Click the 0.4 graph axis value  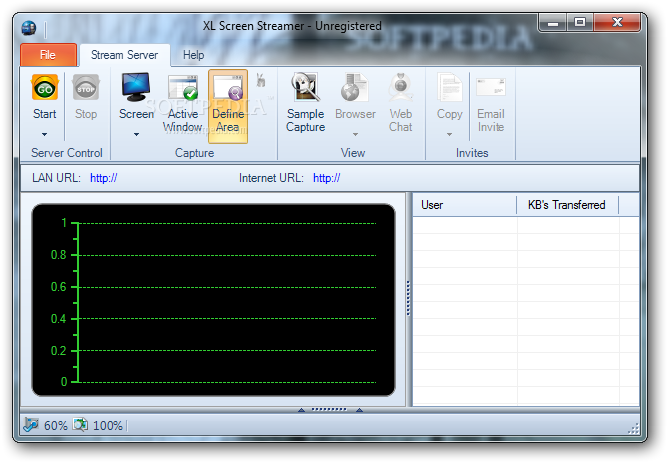click(x=59, y=319)
